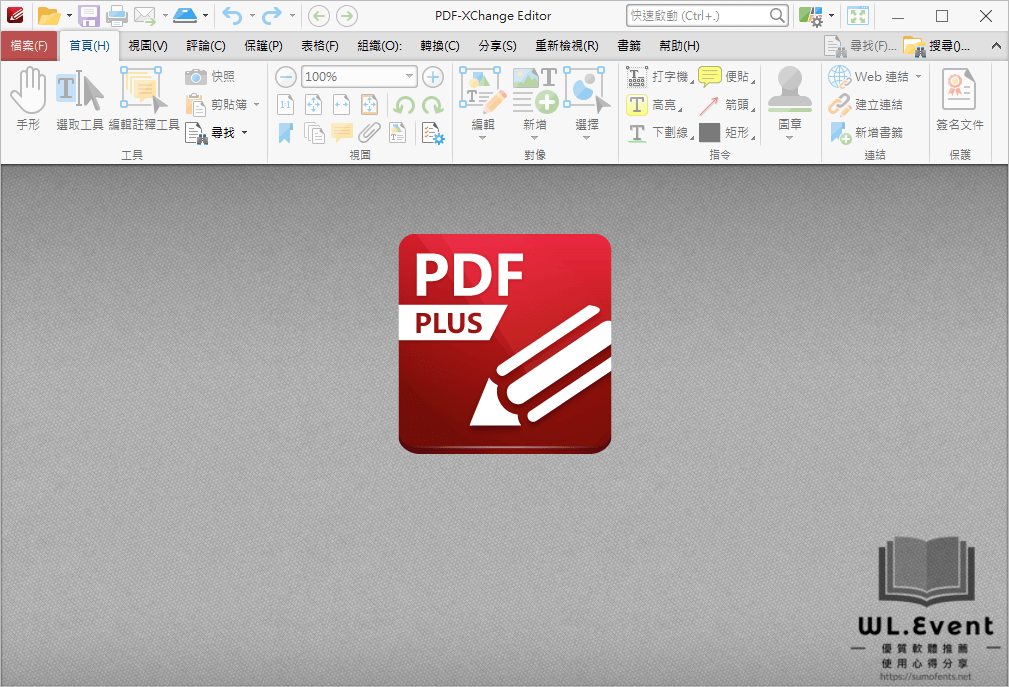Select the Arrow (箭頭) tool
Viewport: 1009px width, 687px height.
727,105
